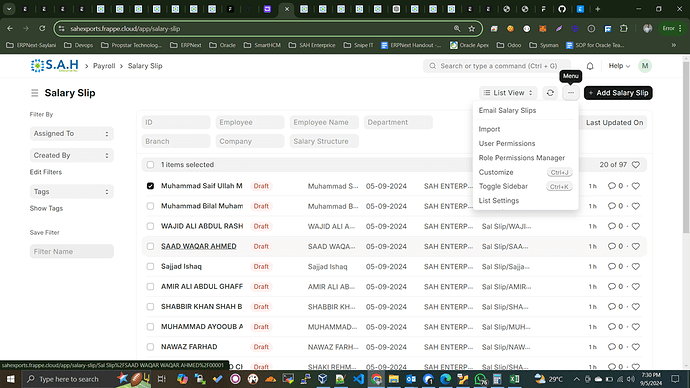This screenshot has height=388, width=690.
Task: Like the NAWAZ FARHAD row heart icon
Action: [x=636, y=347]
